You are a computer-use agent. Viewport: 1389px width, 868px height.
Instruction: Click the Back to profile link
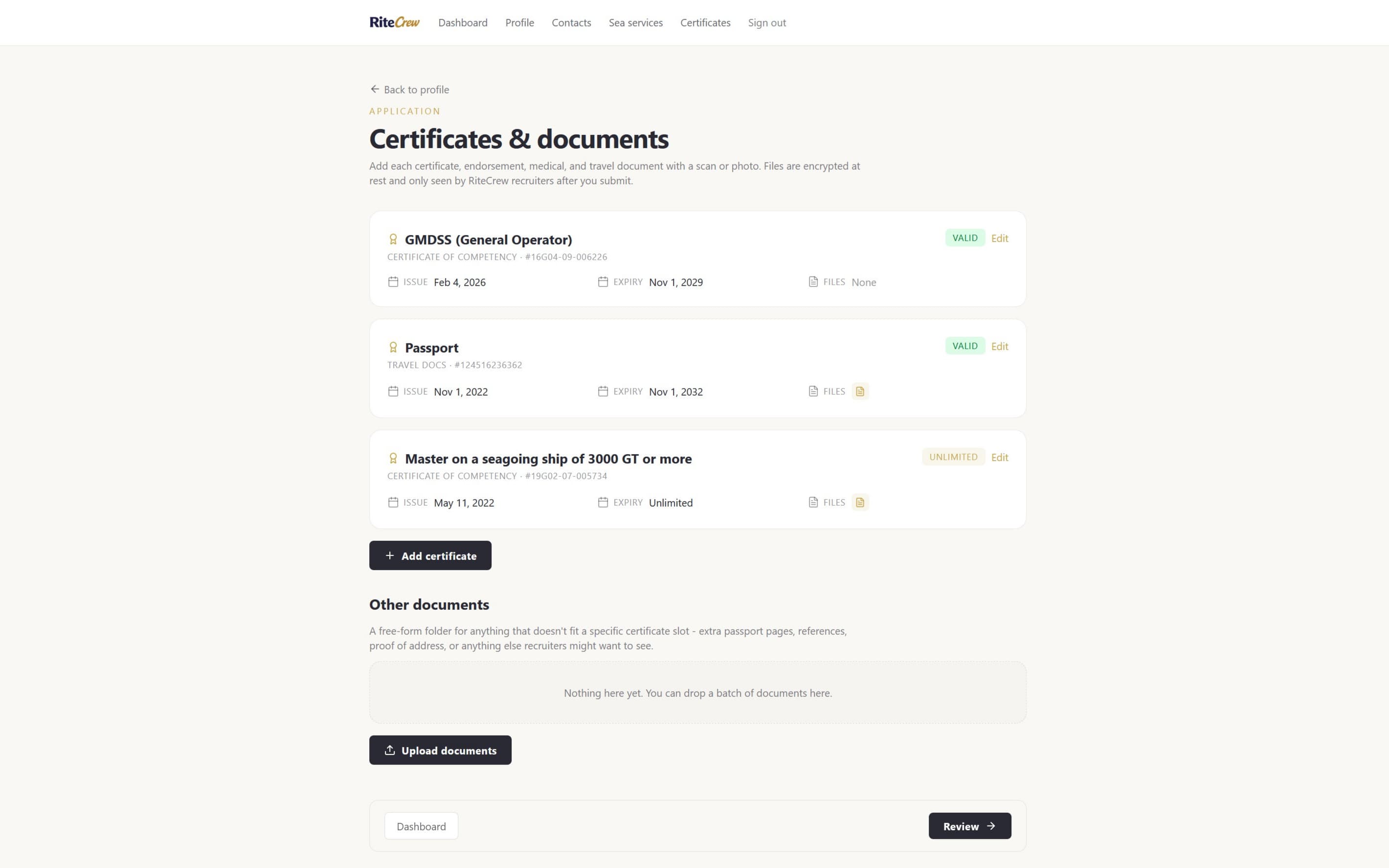[x=409, y=89]
